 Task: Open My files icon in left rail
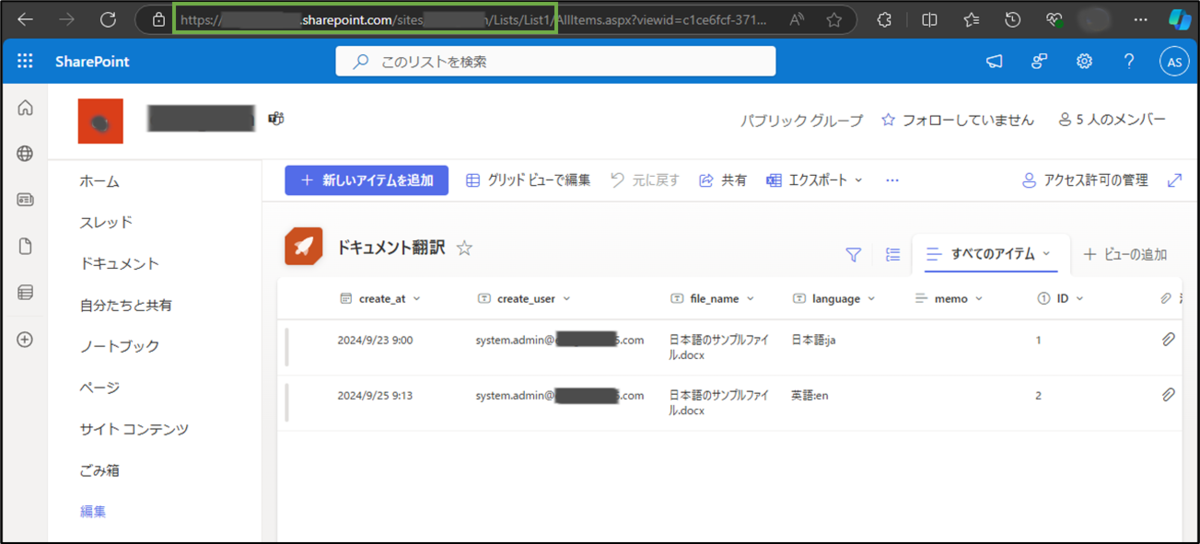[x=26, y=246]
